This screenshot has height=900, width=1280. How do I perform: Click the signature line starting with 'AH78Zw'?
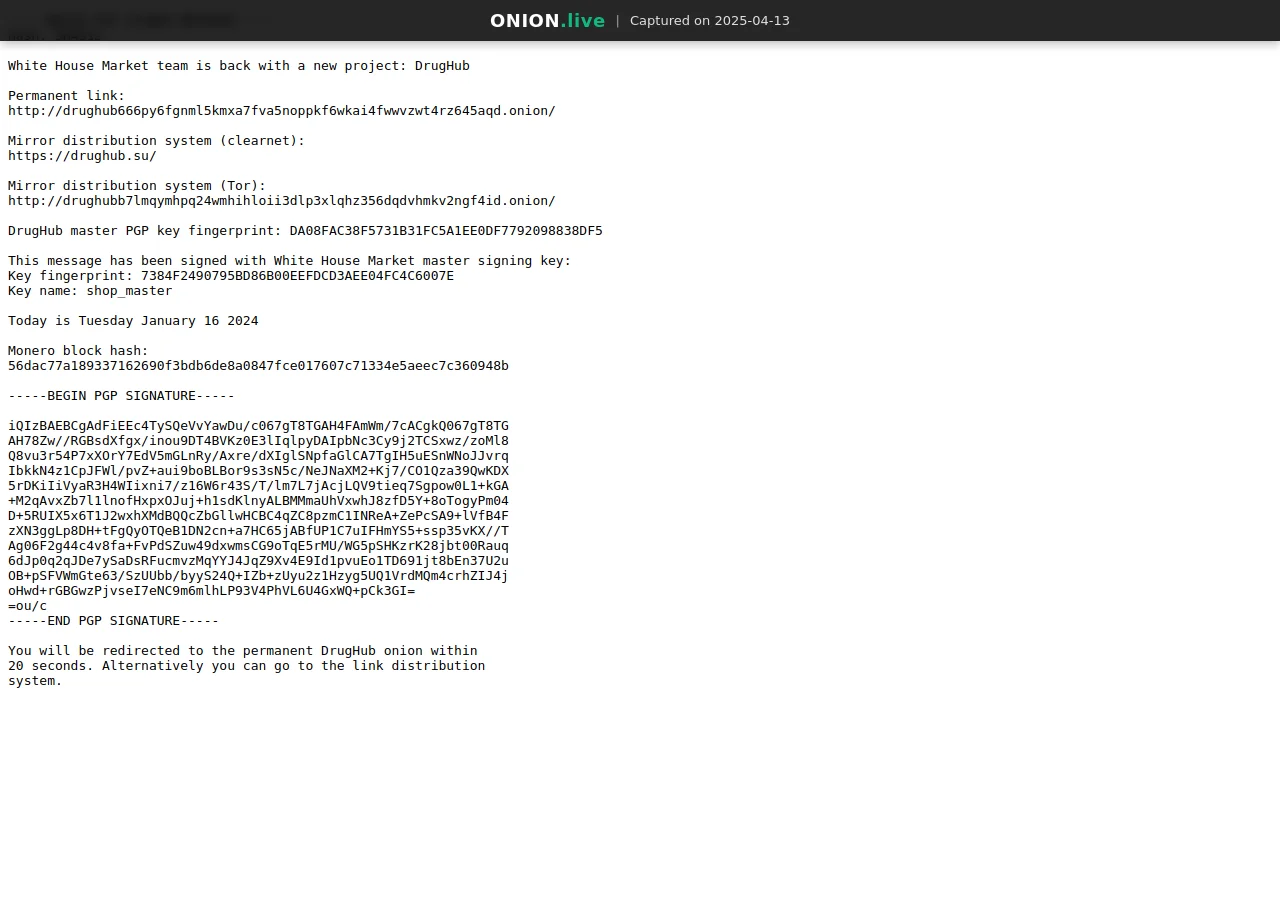(258, 441)
